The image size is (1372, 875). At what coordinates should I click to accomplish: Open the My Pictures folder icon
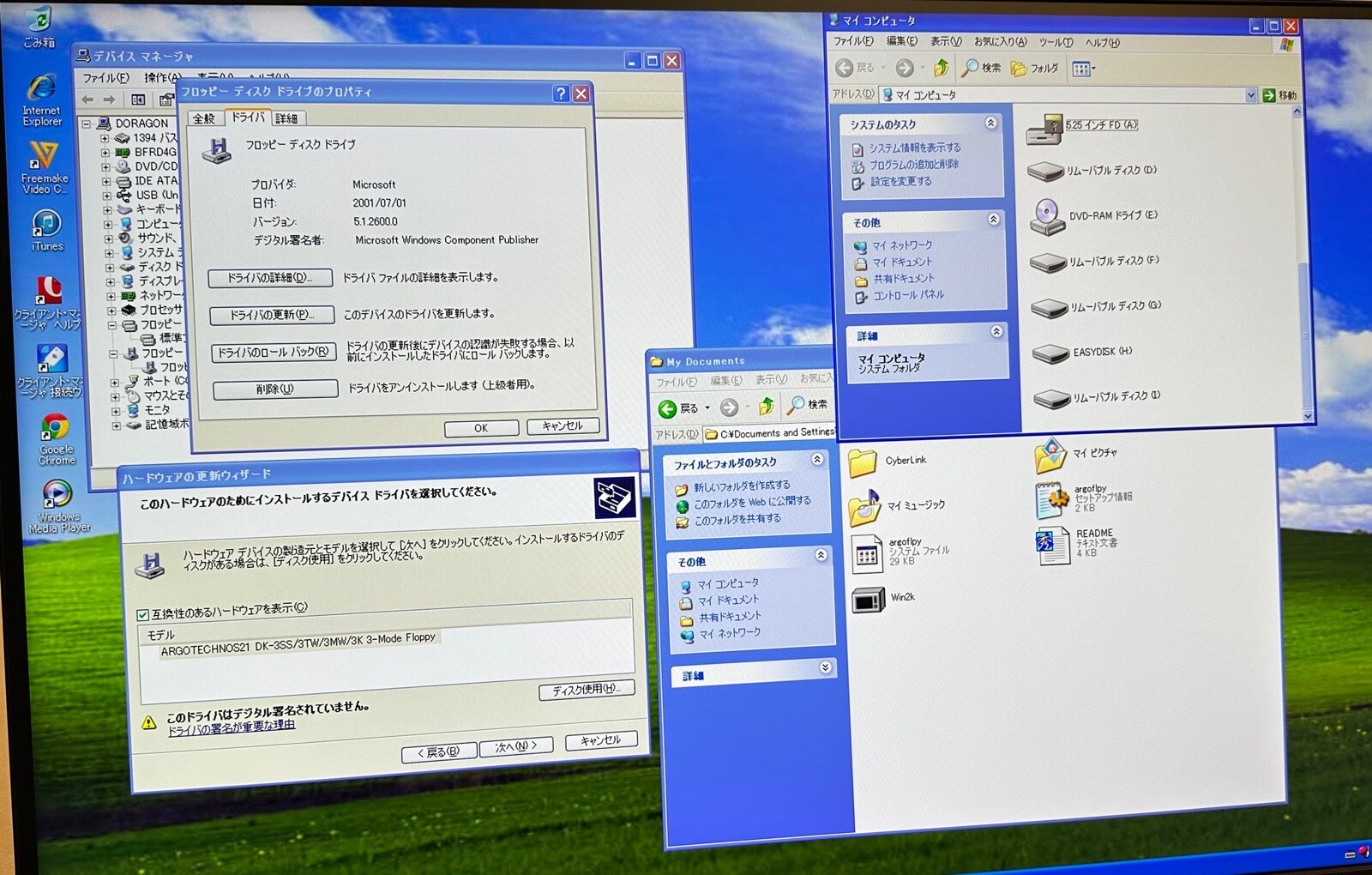1076,454
